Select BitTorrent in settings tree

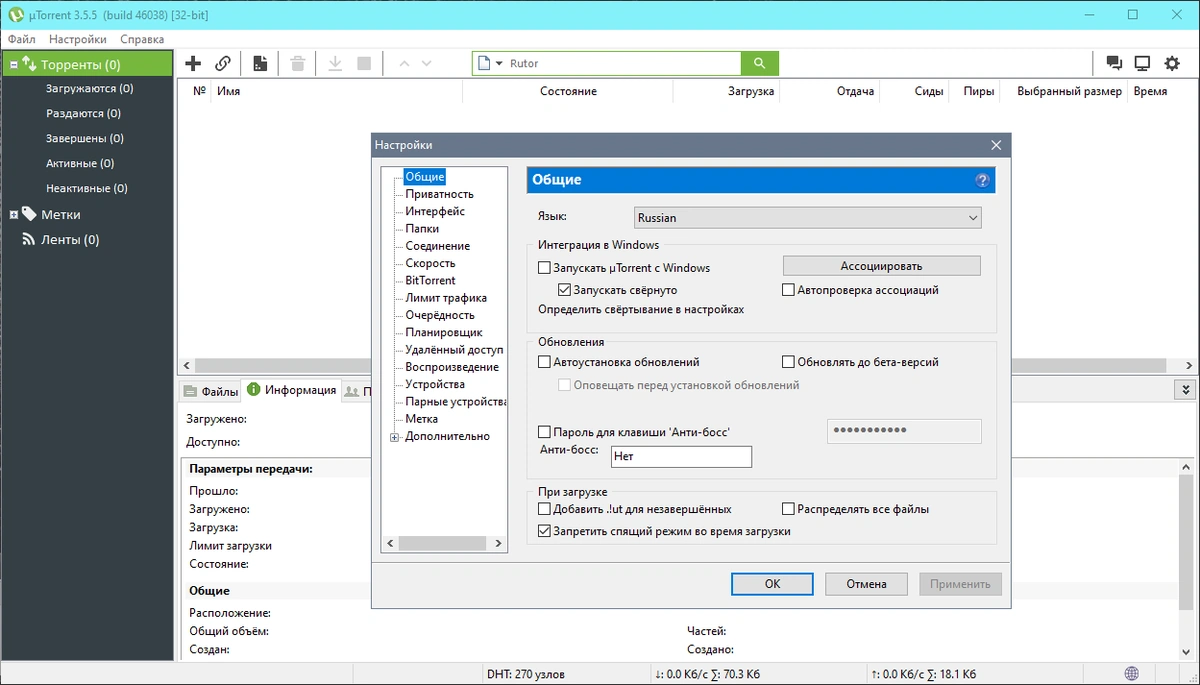coord(430,281)
